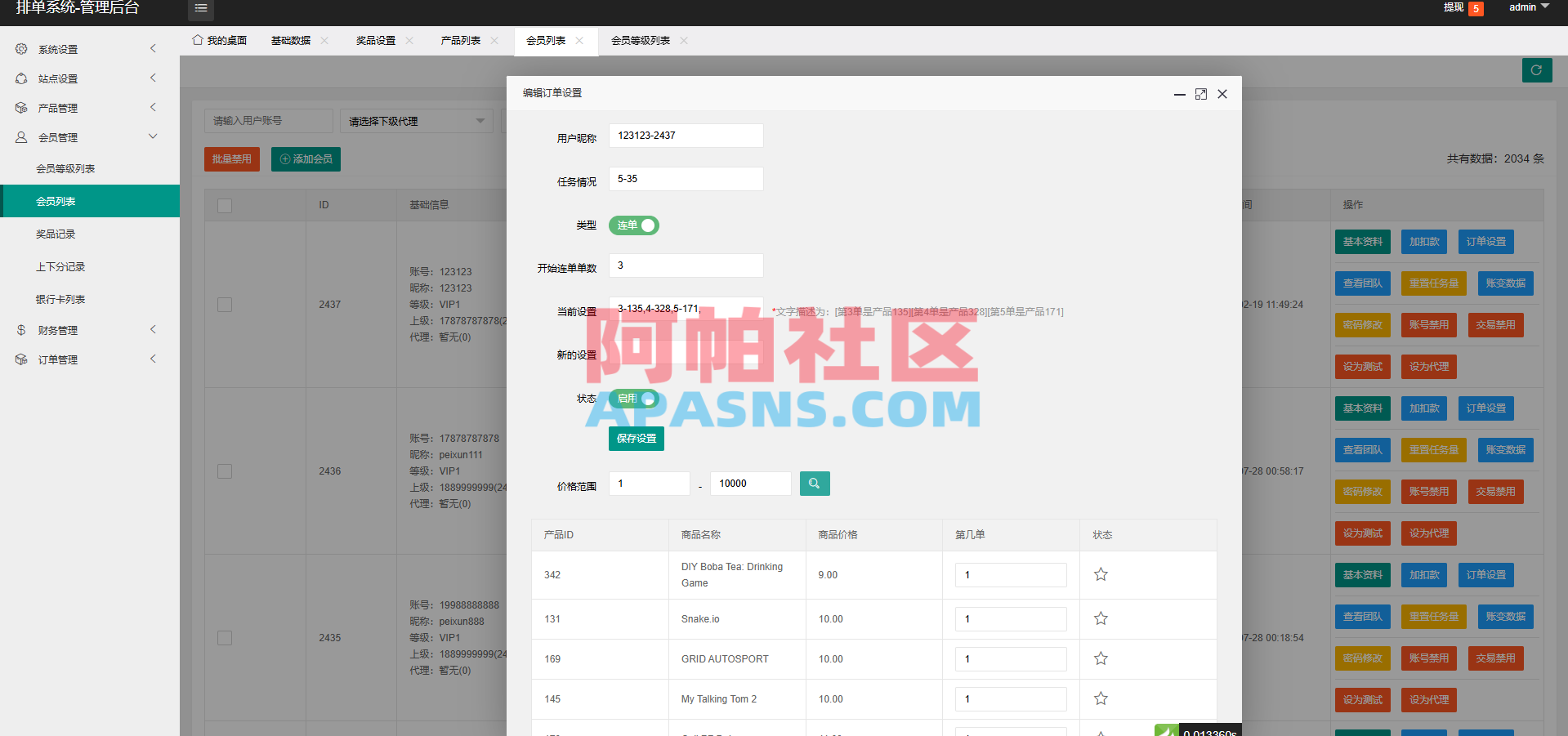Select the 系统设置 gear icon in sidebar
This screenshot has height=736, width=1568.
[21, 48]
